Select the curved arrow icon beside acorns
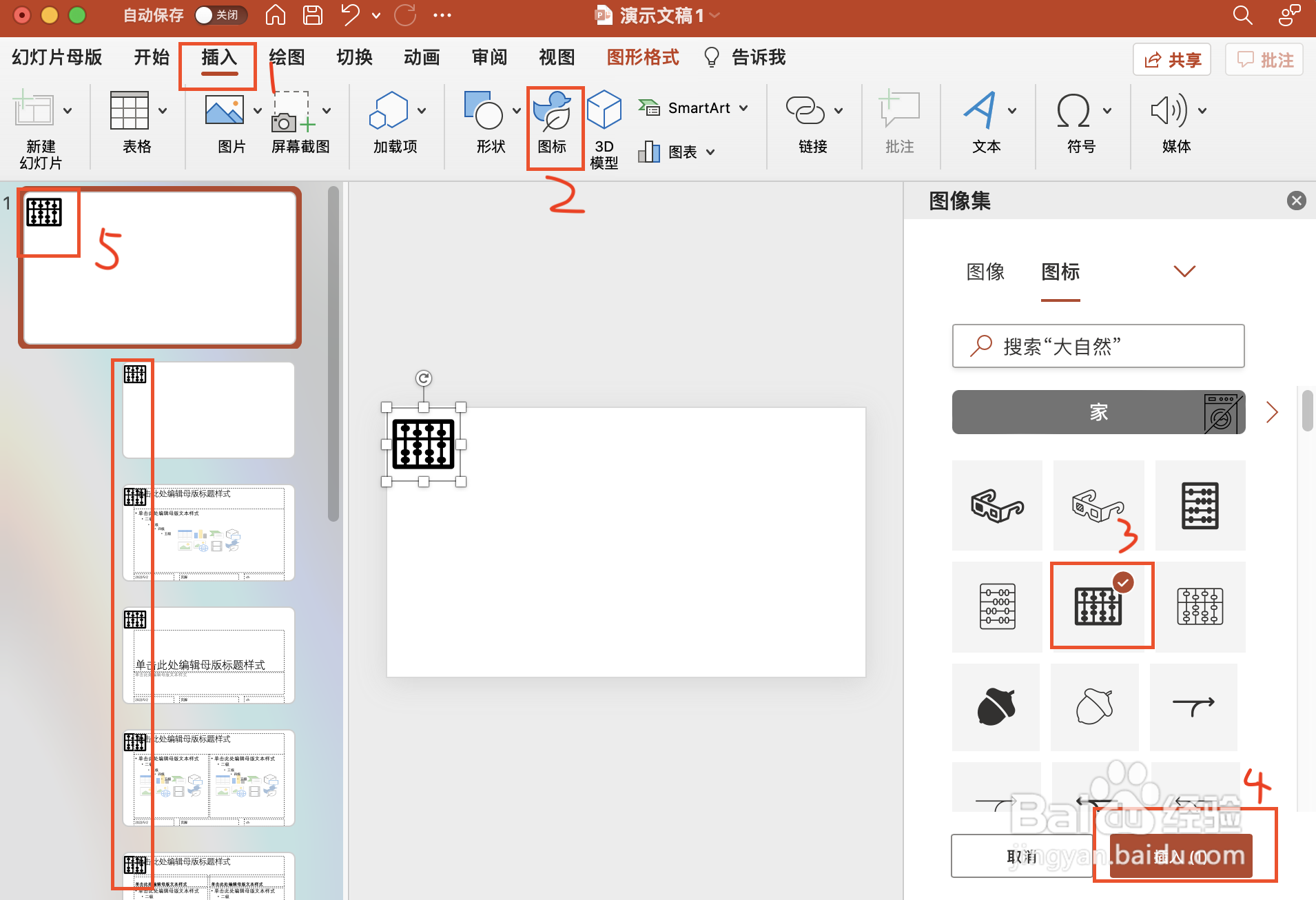Image resolution: width=1316 pixels, height=900 pixels. (1193, 707)
